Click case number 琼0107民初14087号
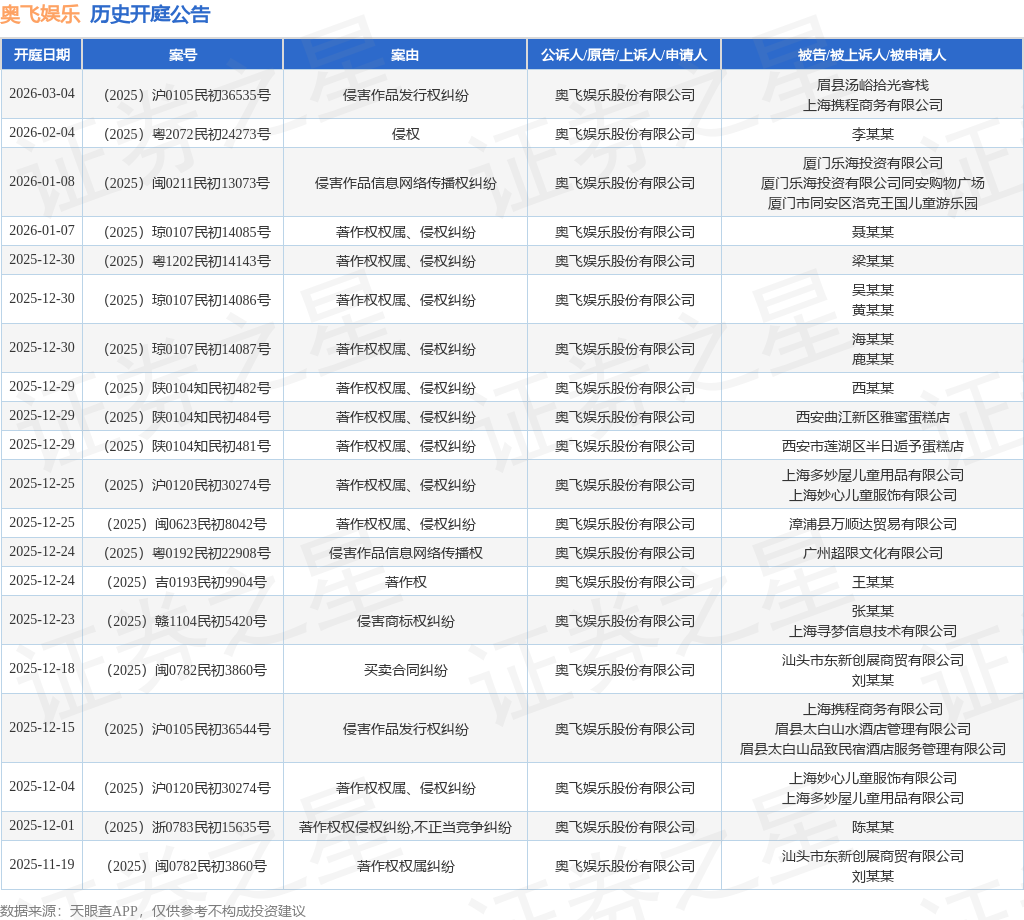Image resolution: width=1024 pixels, height=920 pixels. (187, 349)
